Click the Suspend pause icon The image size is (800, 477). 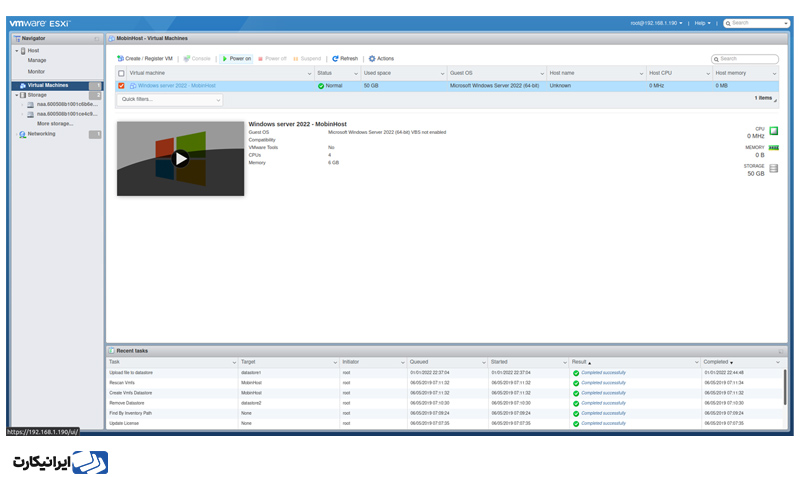tap(295, 59)
